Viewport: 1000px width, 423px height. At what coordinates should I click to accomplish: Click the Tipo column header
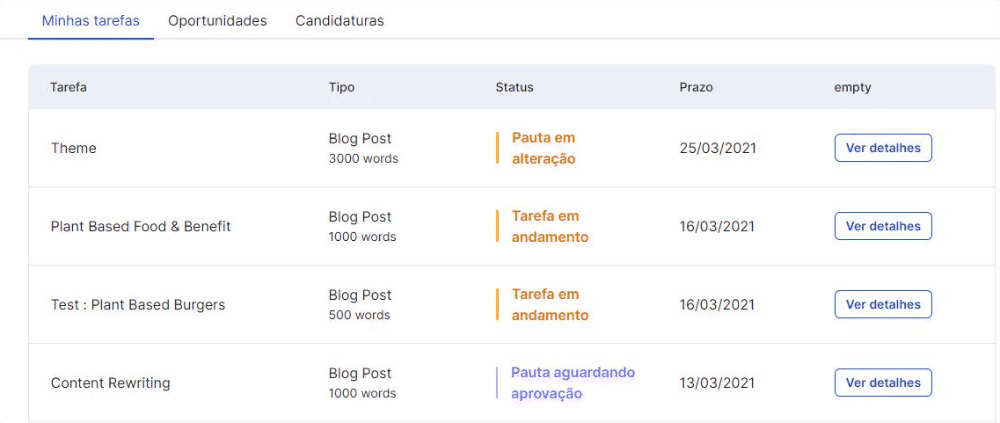342,87
